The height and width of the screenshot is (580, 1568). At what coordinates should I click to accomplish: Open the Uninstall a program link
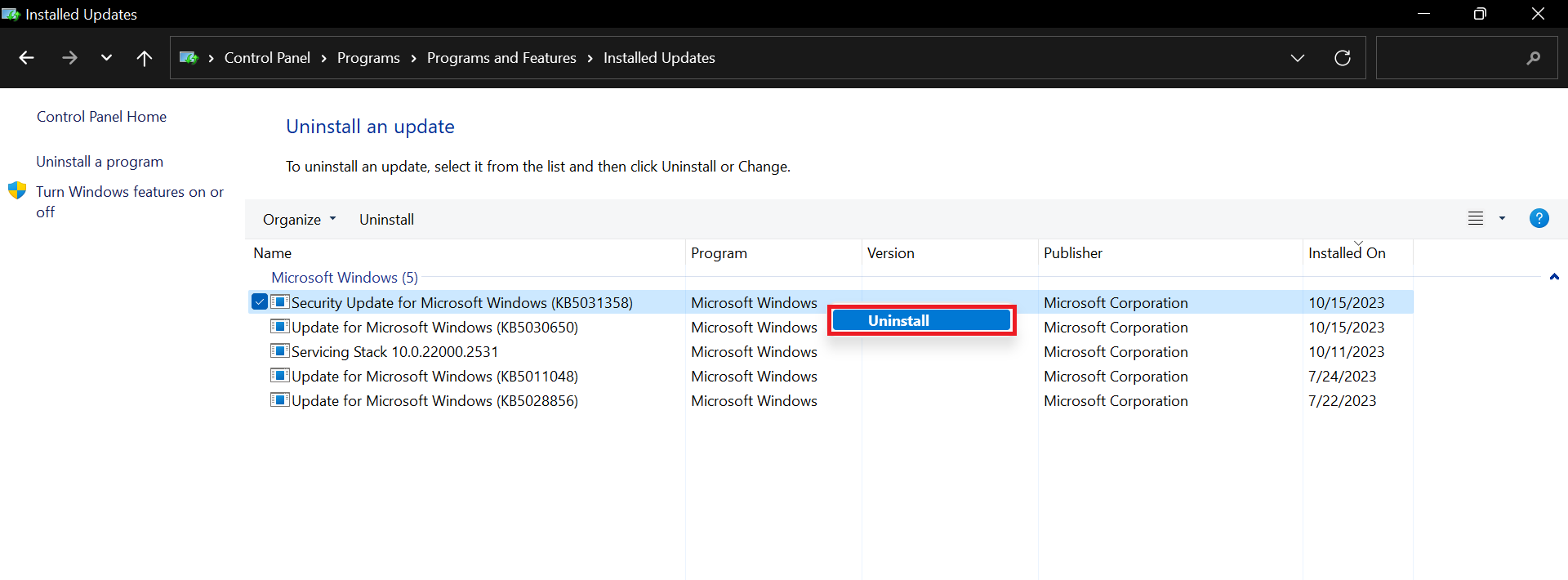pos(100,162)
